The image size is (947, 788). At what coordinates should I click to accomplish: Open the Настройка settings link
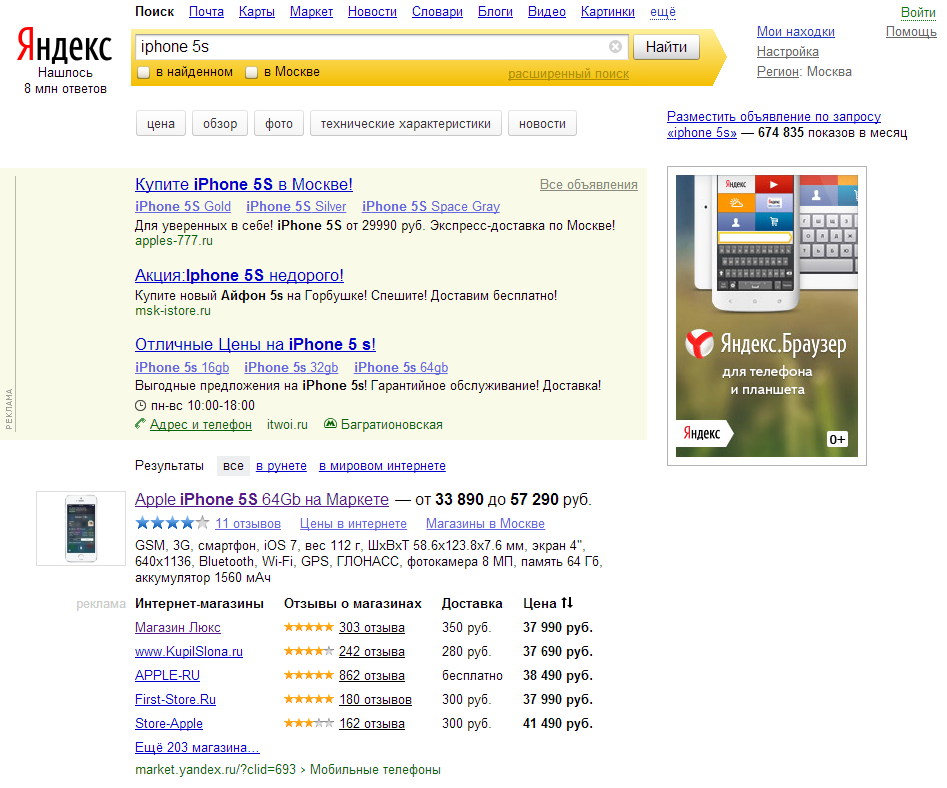[788, 51]
